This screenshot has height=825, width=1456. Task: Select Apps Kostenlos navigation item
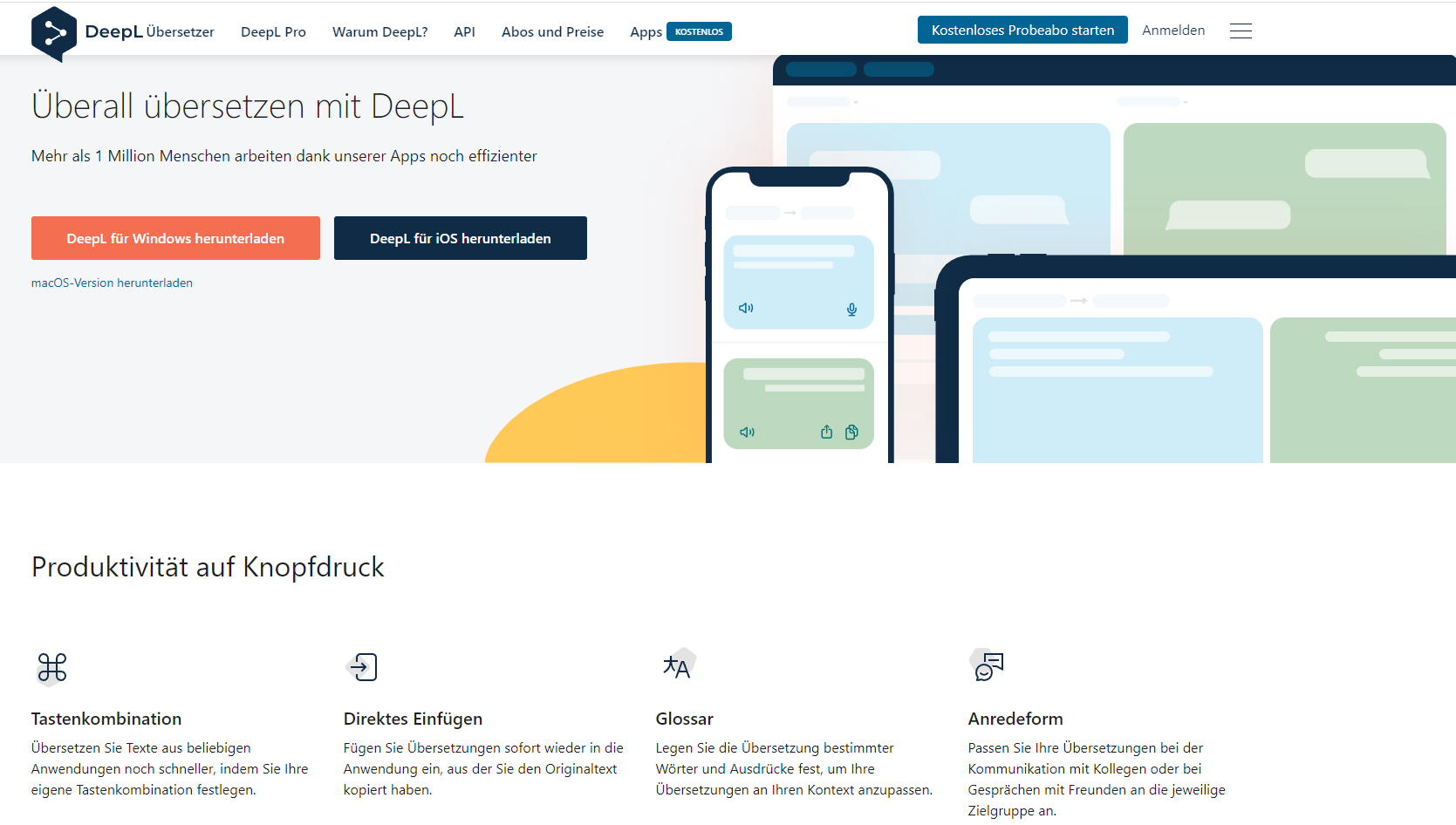pos(680,32)
